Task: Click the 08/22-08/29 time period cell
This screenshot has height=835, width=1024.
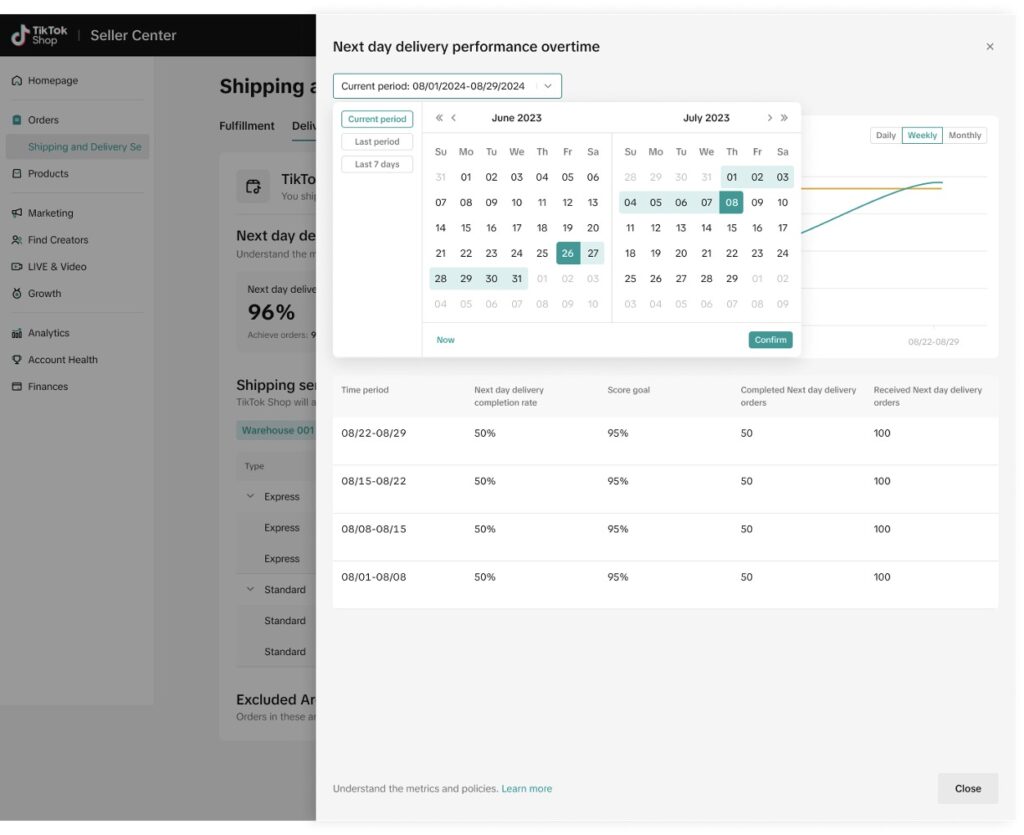Action: tap(374, 433)
